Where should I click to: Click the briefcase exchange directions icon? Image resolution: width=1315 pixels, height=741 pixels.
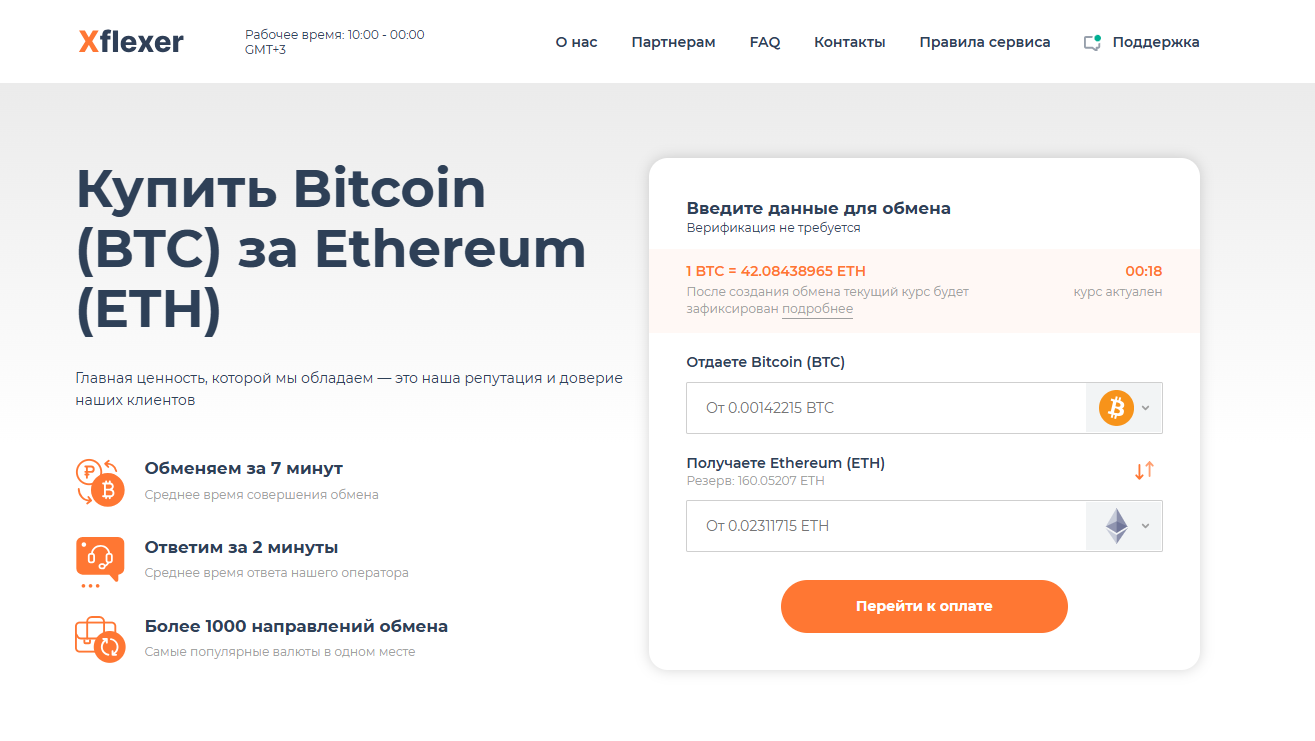pos(100,638)
